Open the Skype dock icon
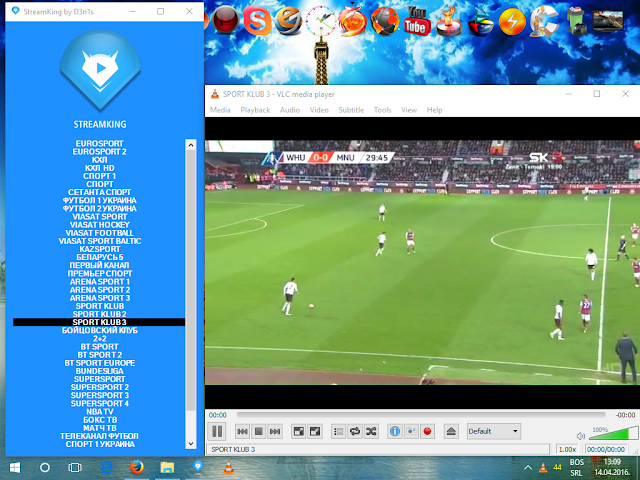The width and height of the screenshot is (640, 480). pos(257,20)
